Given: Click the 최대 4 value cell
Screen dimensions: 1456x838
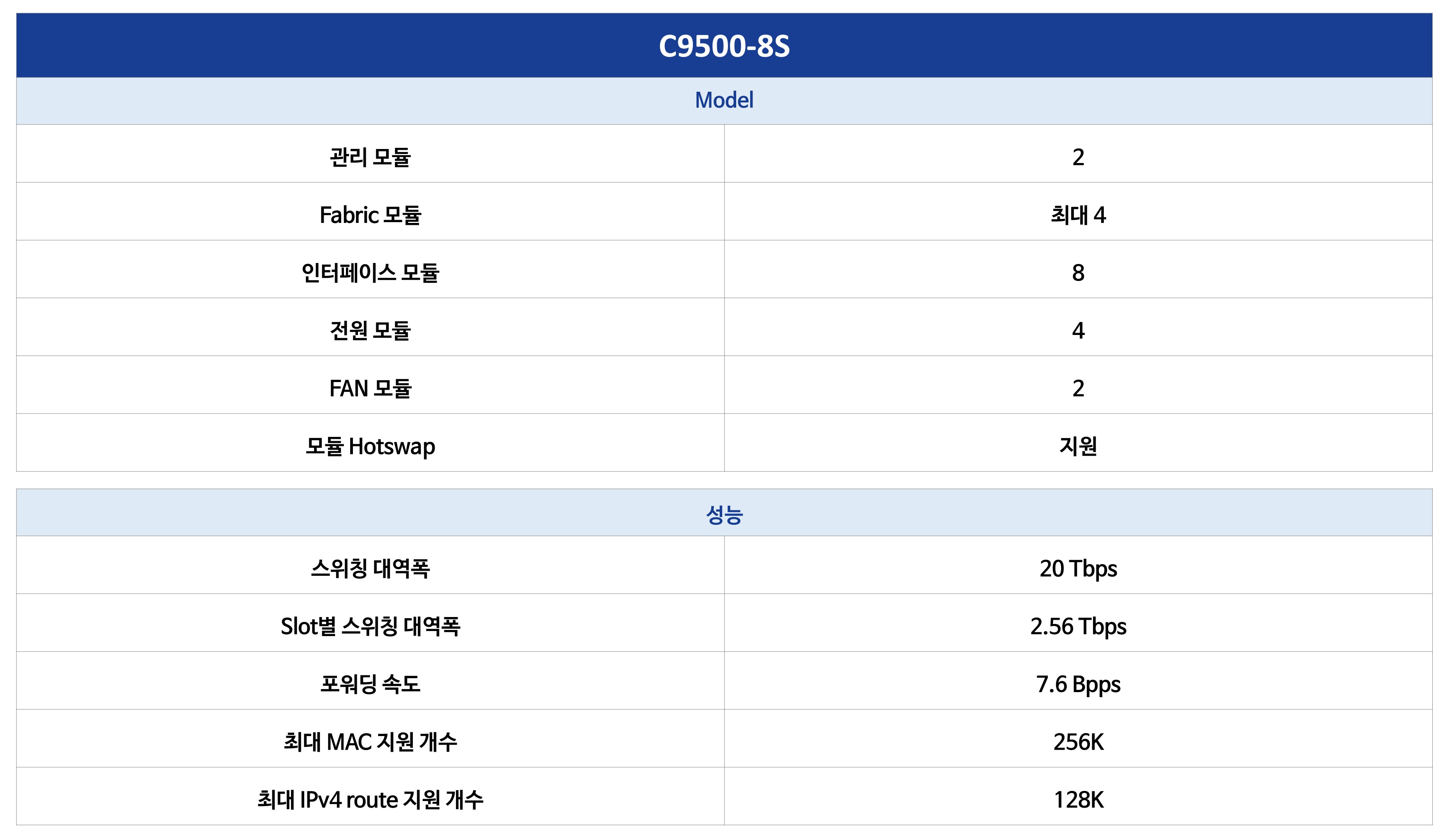Looking at the screenshot, I should click(1077, 215).
